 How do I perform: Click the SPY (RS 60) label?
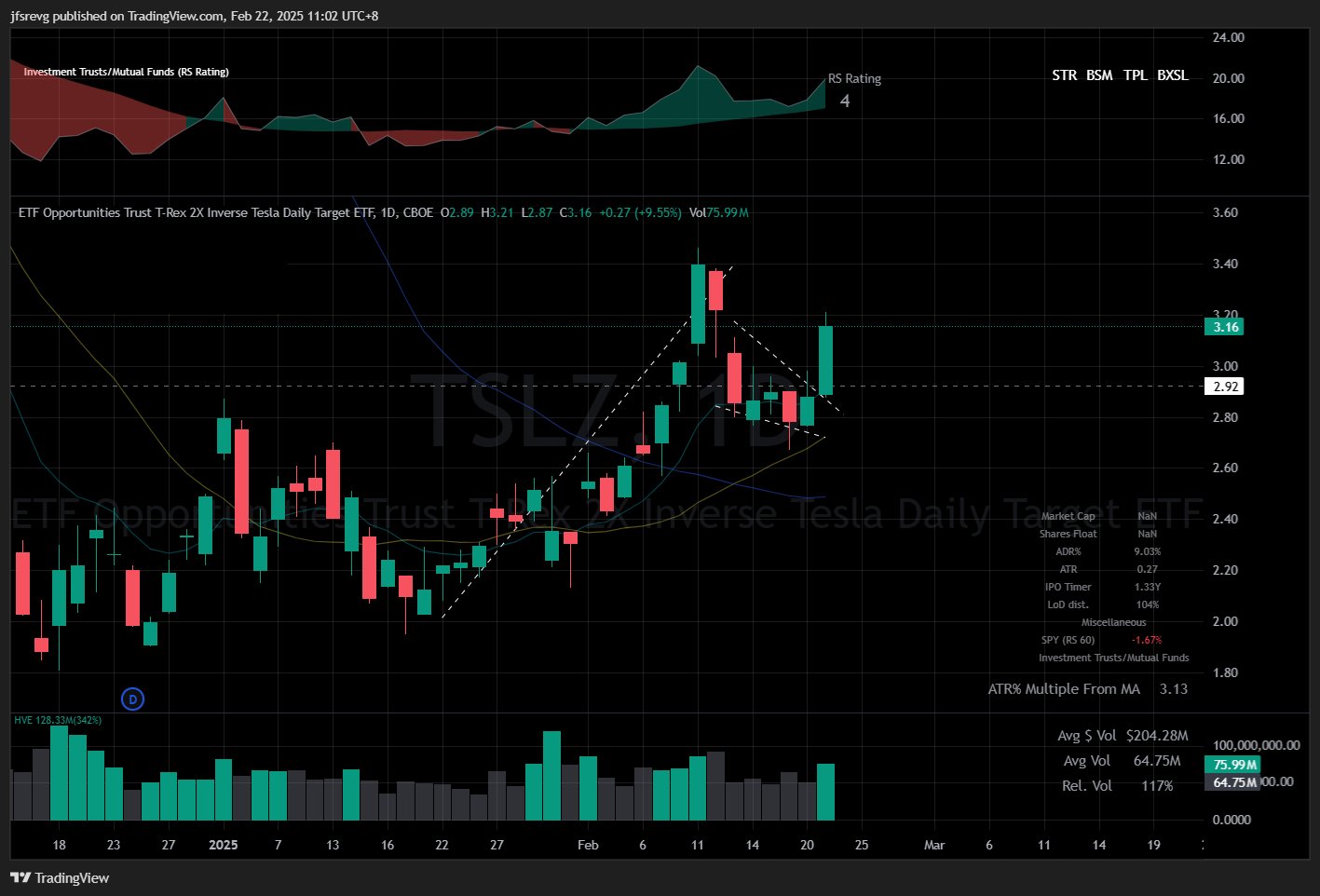coord(1068,640)
